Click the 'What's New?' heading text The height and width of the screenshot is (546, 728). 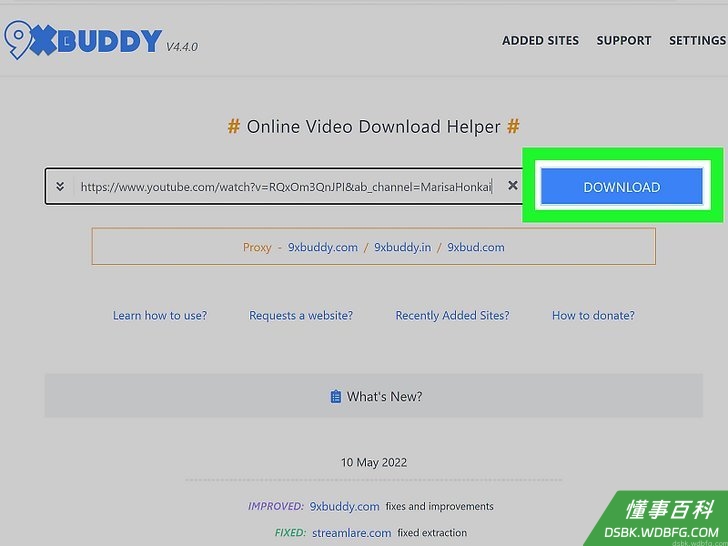click(384, 396)
